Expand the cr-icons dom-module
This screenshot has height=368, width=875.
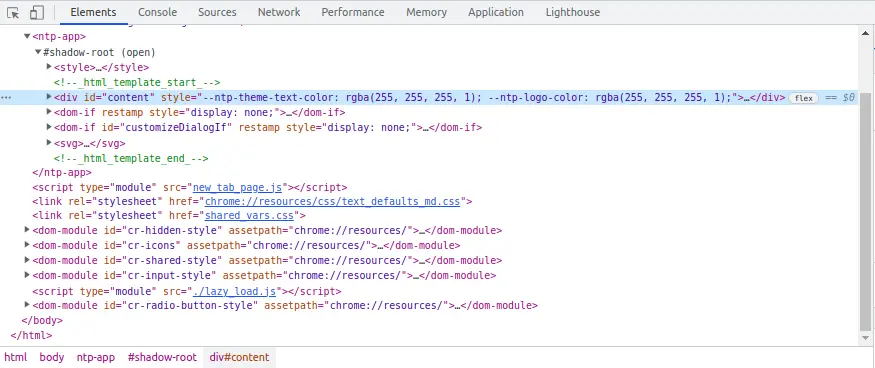click(27, 245)
